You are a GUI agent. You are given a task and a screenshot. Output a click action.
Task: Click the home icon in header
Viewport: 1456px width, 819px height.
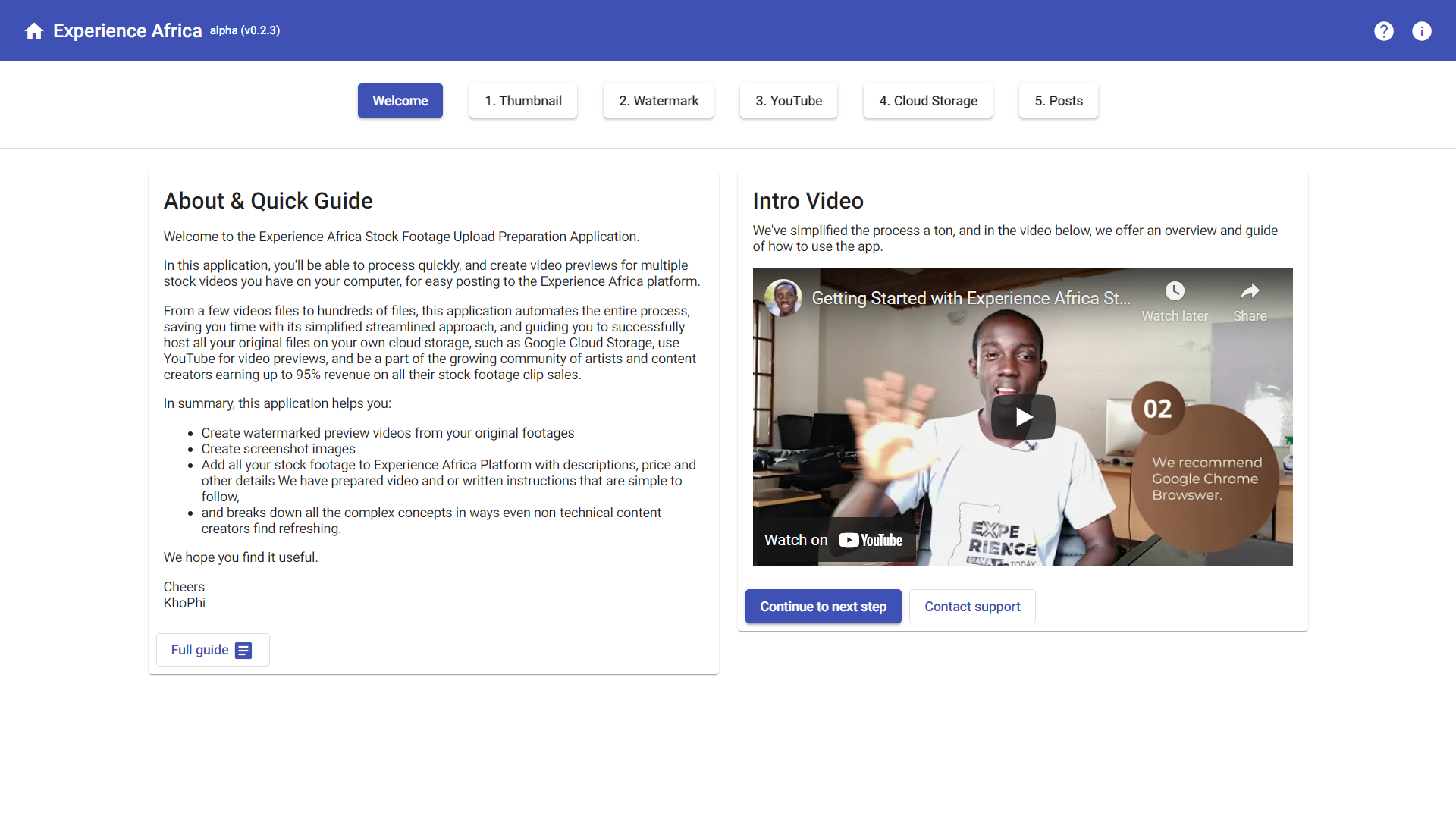34,31
